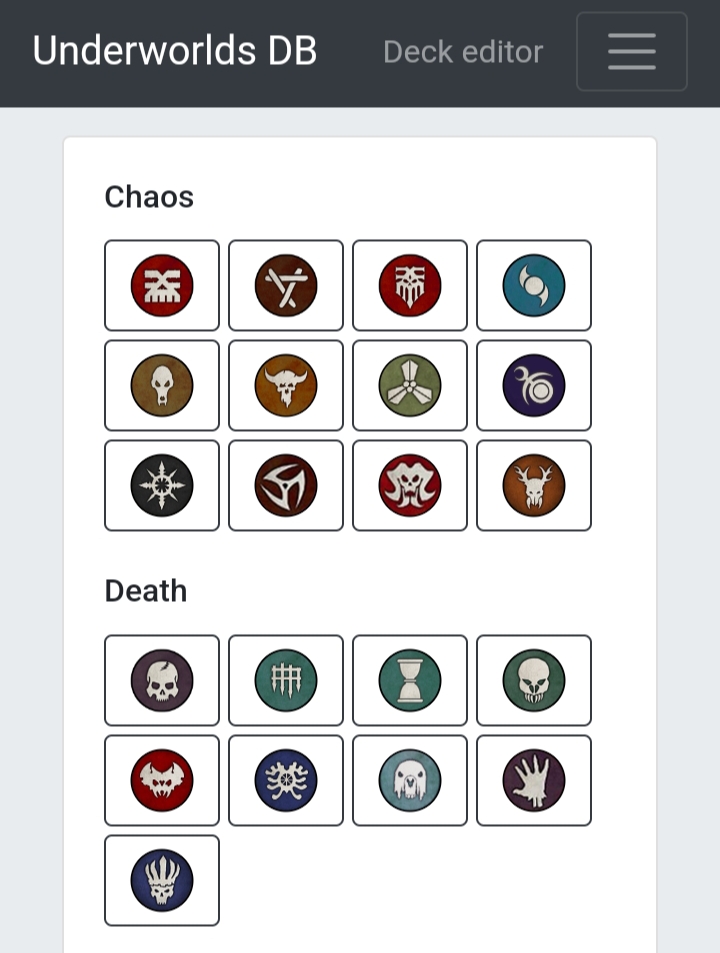Select the purple skeletal hand faction icon
Image resolution: width=720 pixels, height=953 pixels.
tap(534, 780)
